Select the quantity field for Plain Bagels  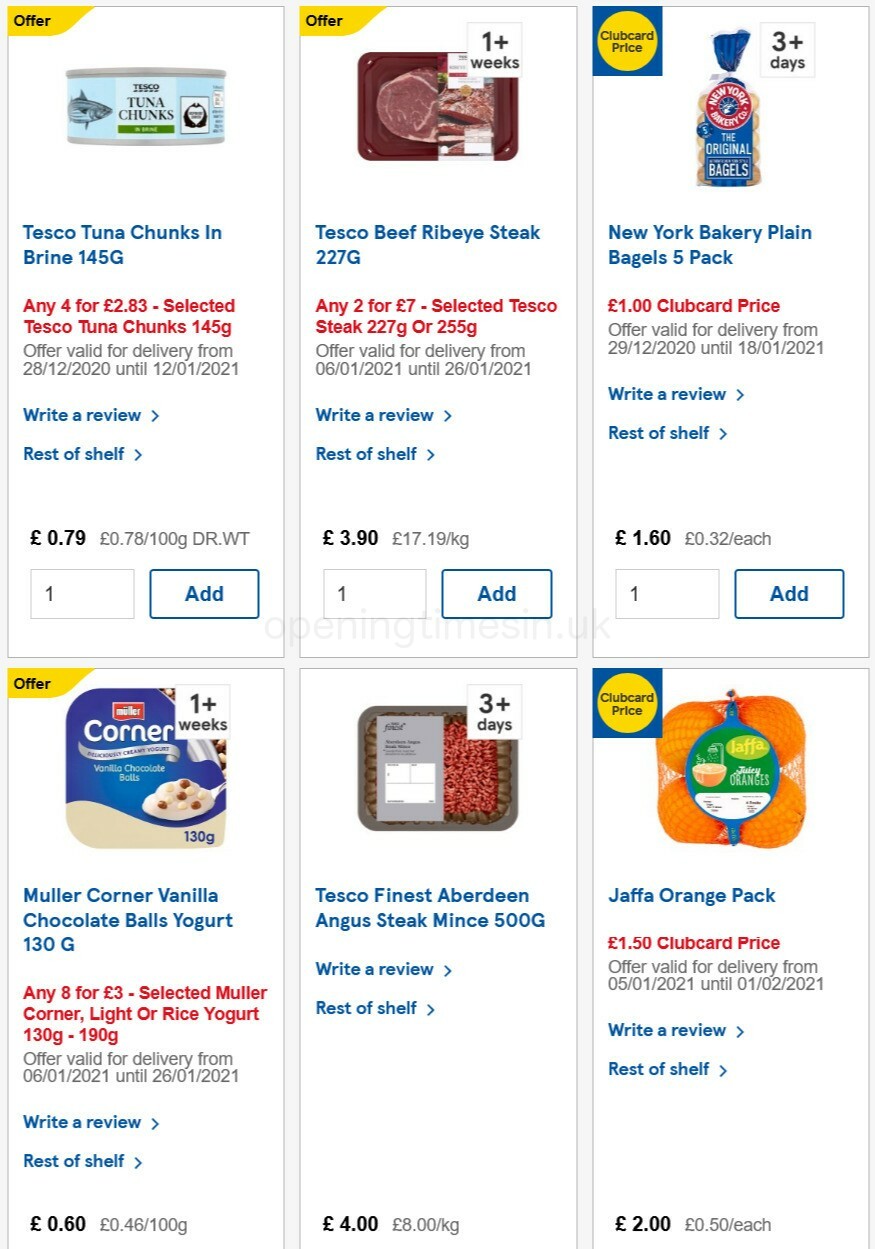pyautogui.click(x=667, y=593)
